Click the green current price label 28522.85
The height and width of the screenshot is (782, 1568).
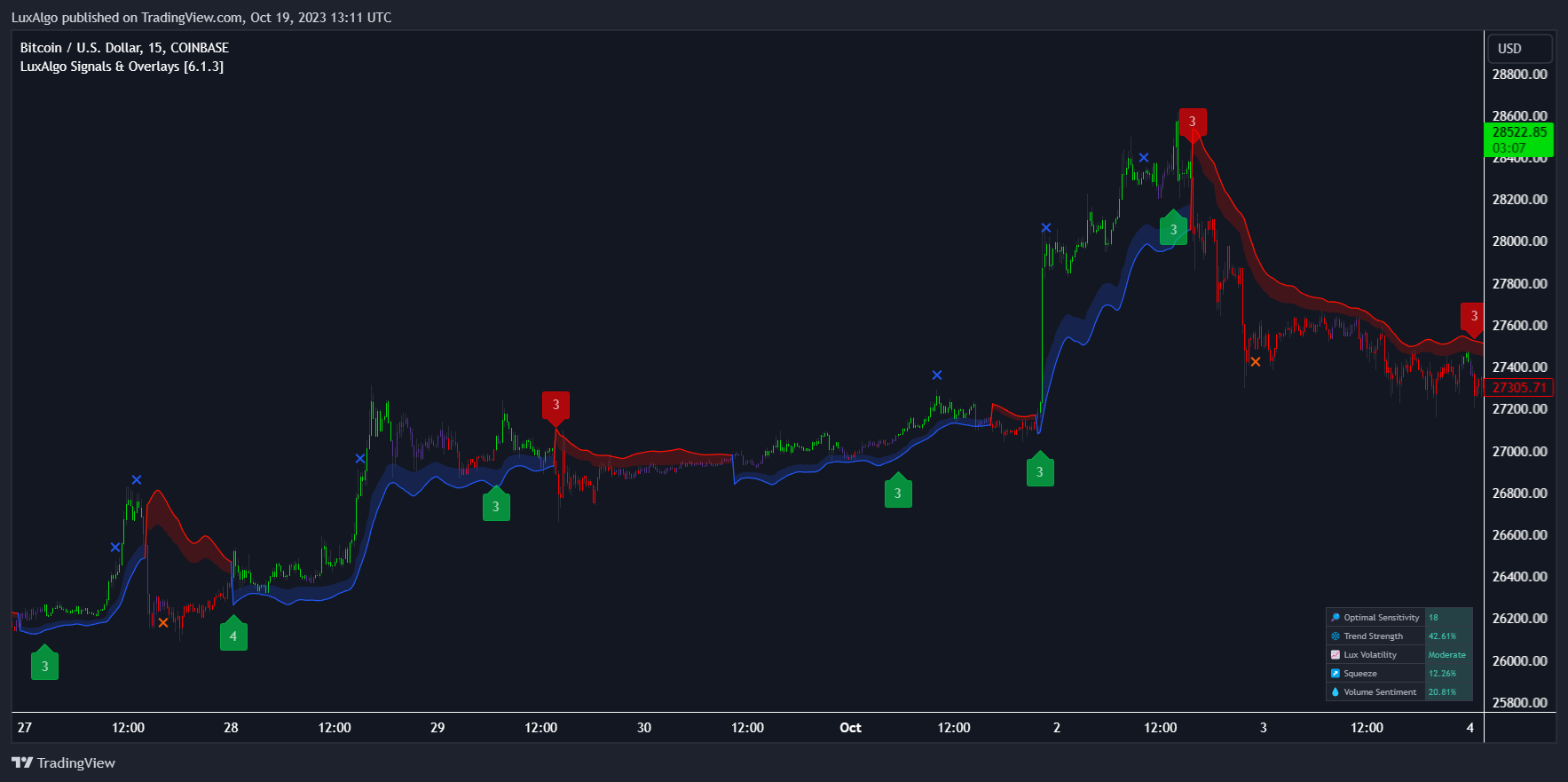tap(1518, 140)
